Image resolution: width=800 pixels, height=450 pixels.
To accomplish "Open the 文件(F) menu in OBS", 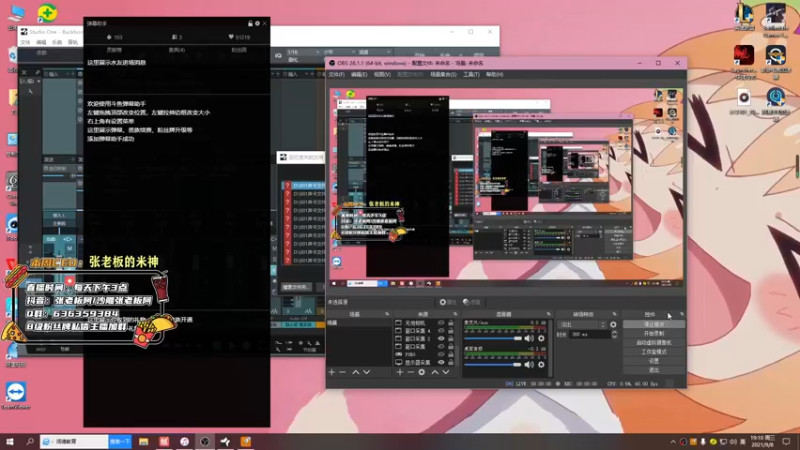I will coord(336,74).
